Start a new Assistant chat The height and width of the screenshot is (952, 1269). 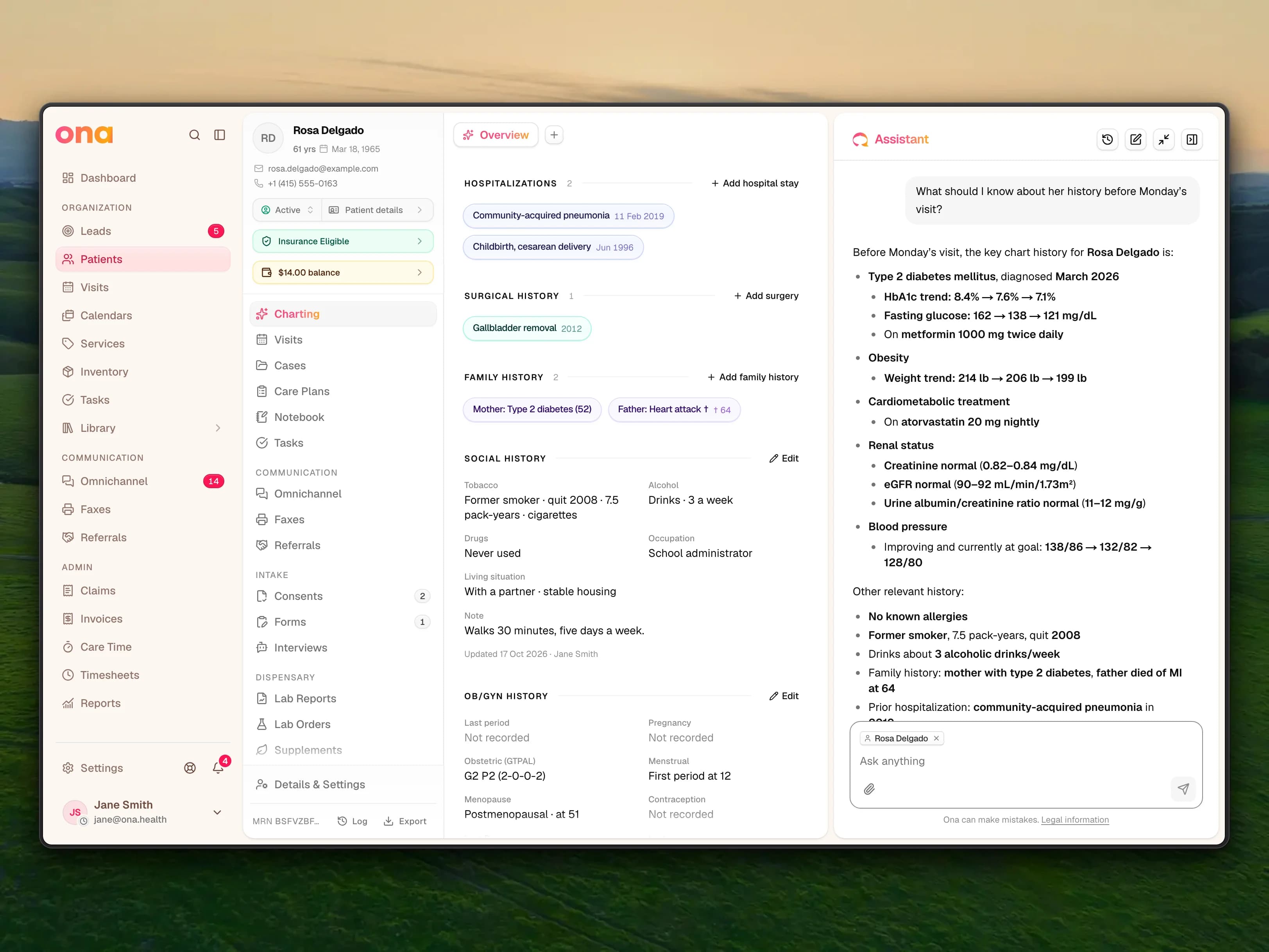pyautogui.click(x=1136, y=140)
